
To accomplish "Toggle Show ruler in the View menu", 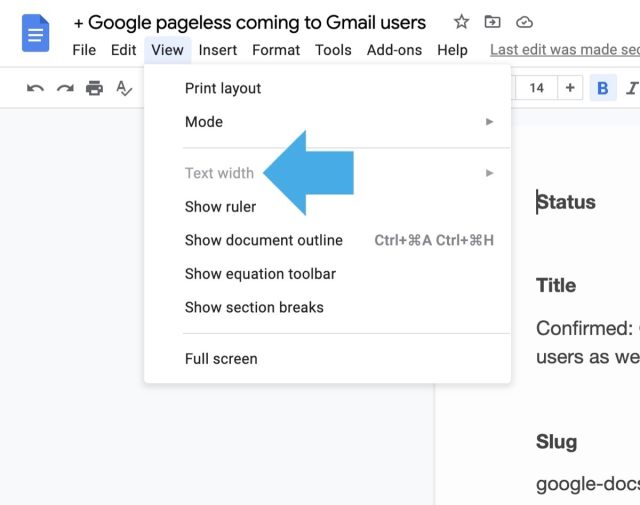I will tap(220, 207).
